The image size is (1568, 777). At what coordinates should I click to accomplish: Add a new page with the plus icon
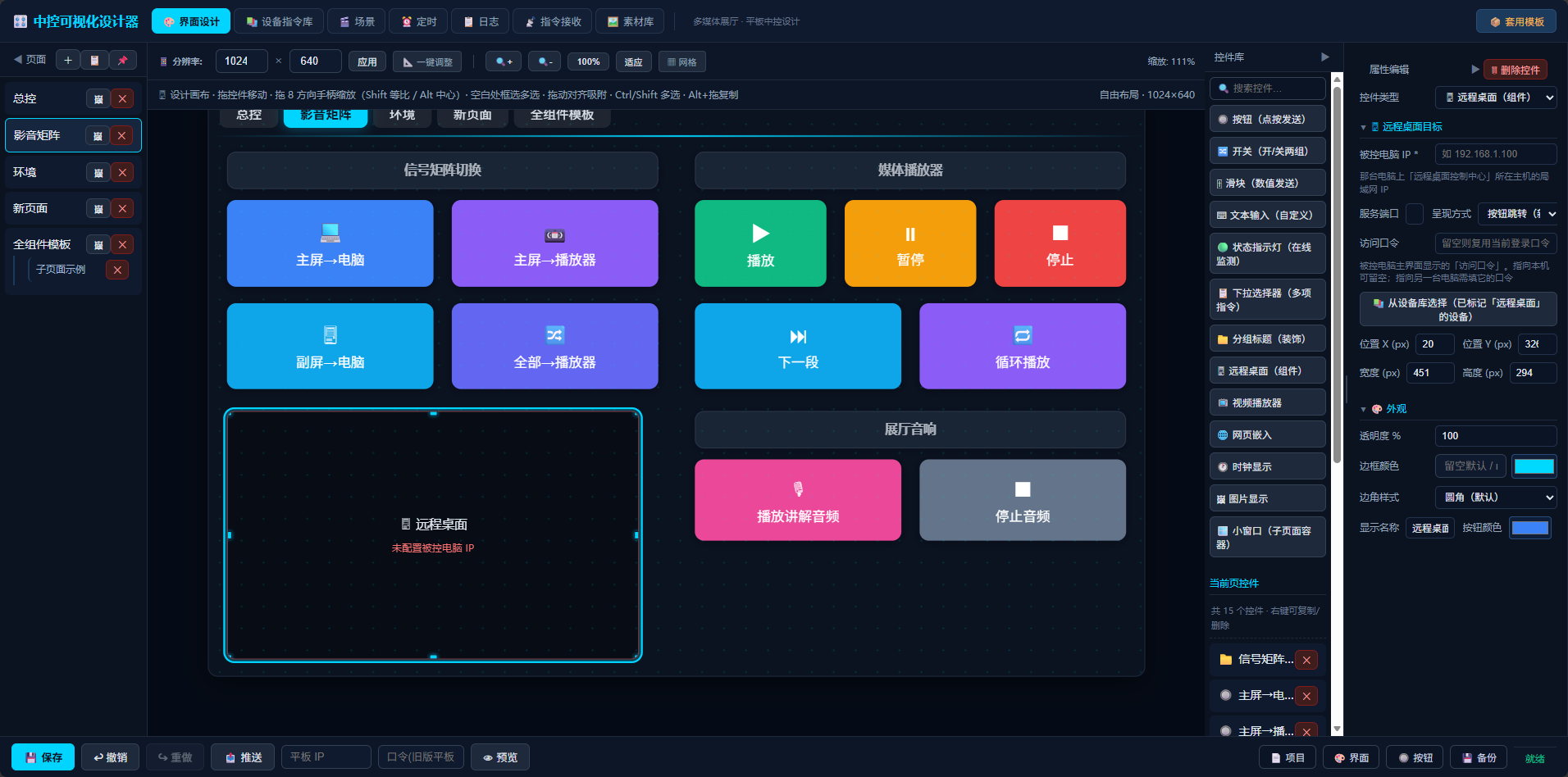[x=68, y=60]
